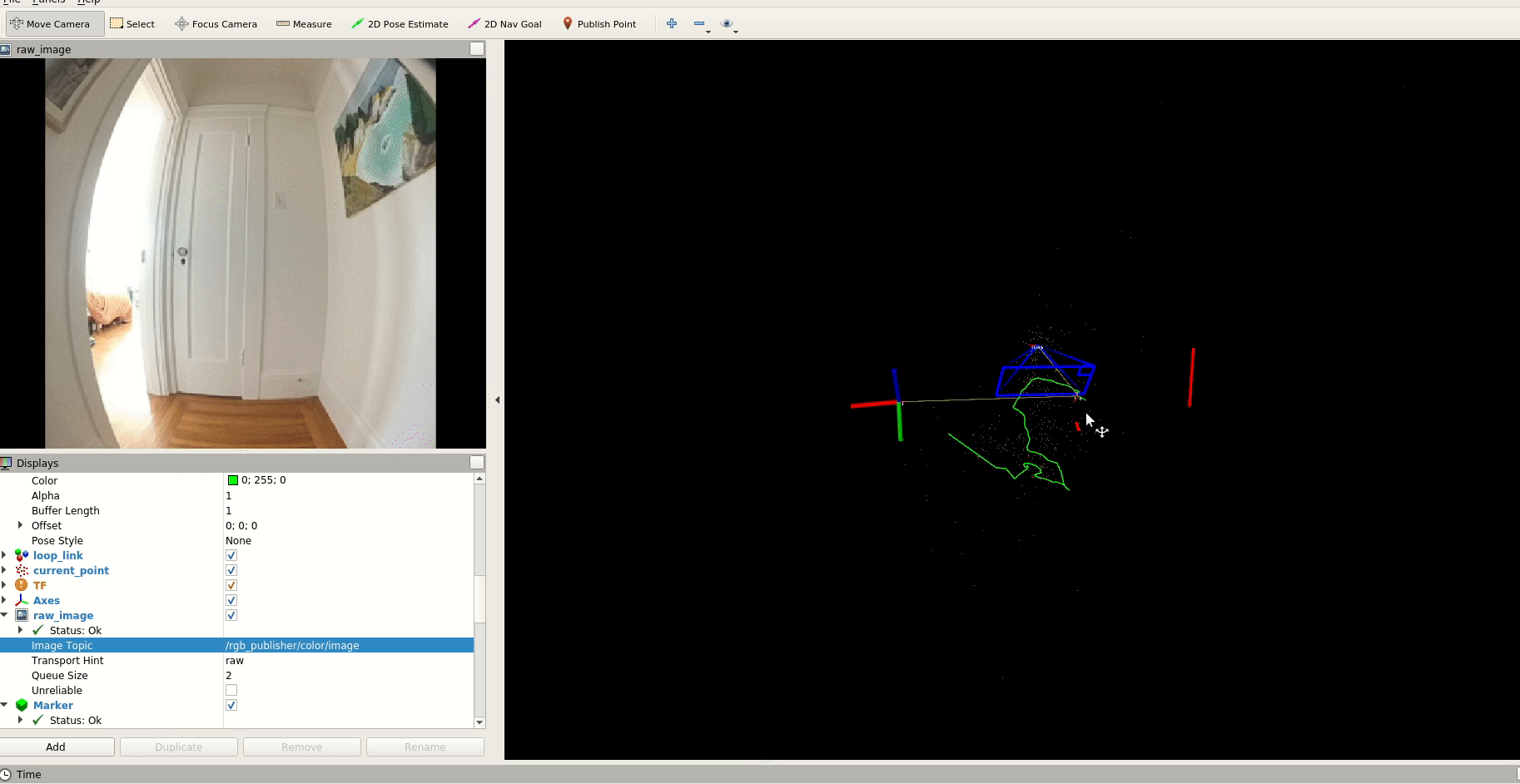Click the raw_image camera view
Image resolution: width=1520 pixels, height=784 pixels.
tap(241, 253)
